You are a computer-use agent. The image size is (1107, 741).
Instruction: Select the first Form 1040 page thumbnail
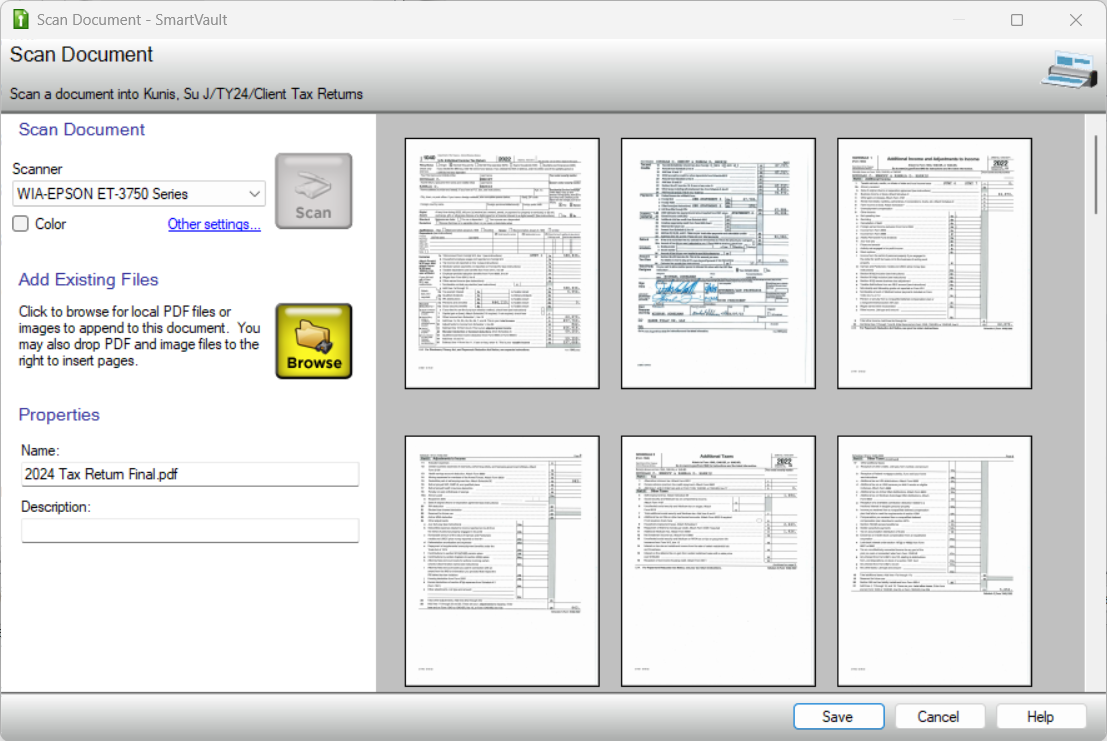tap(500, 262)
